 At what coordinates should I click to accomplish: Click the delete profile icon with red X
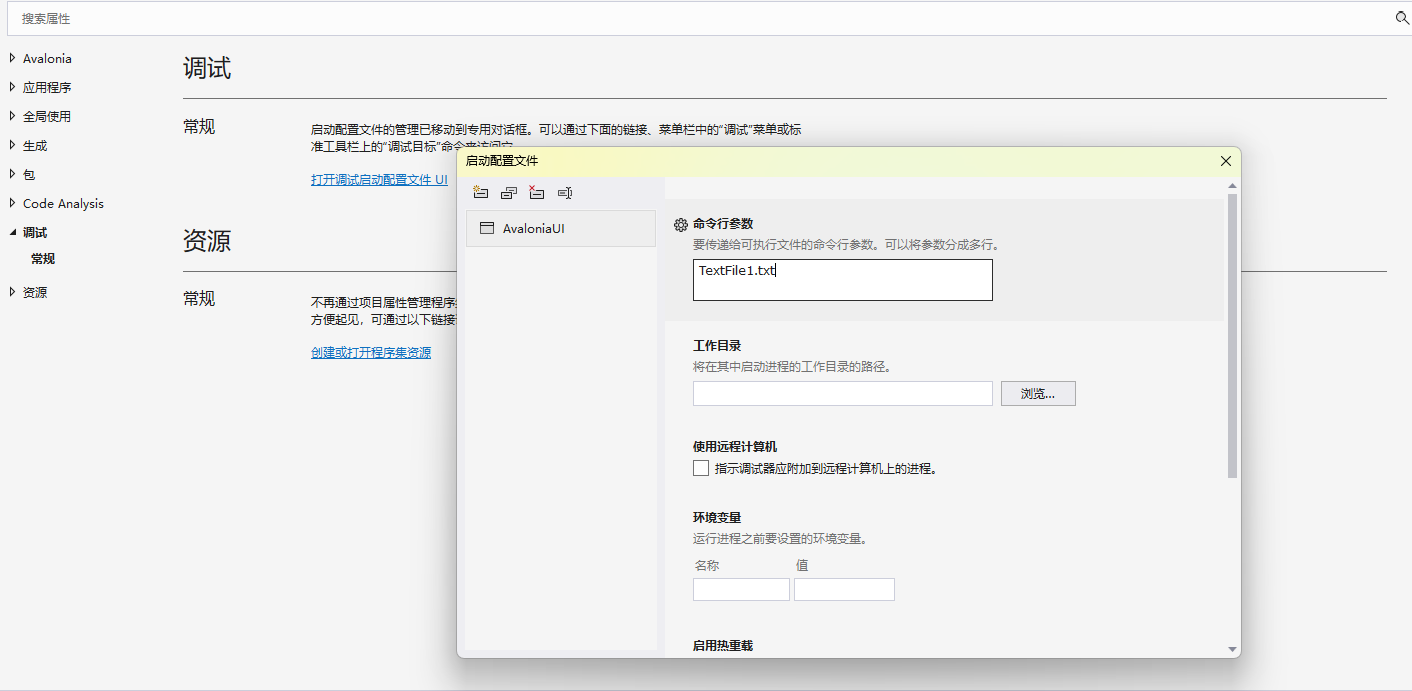click(x=536, y=192)
